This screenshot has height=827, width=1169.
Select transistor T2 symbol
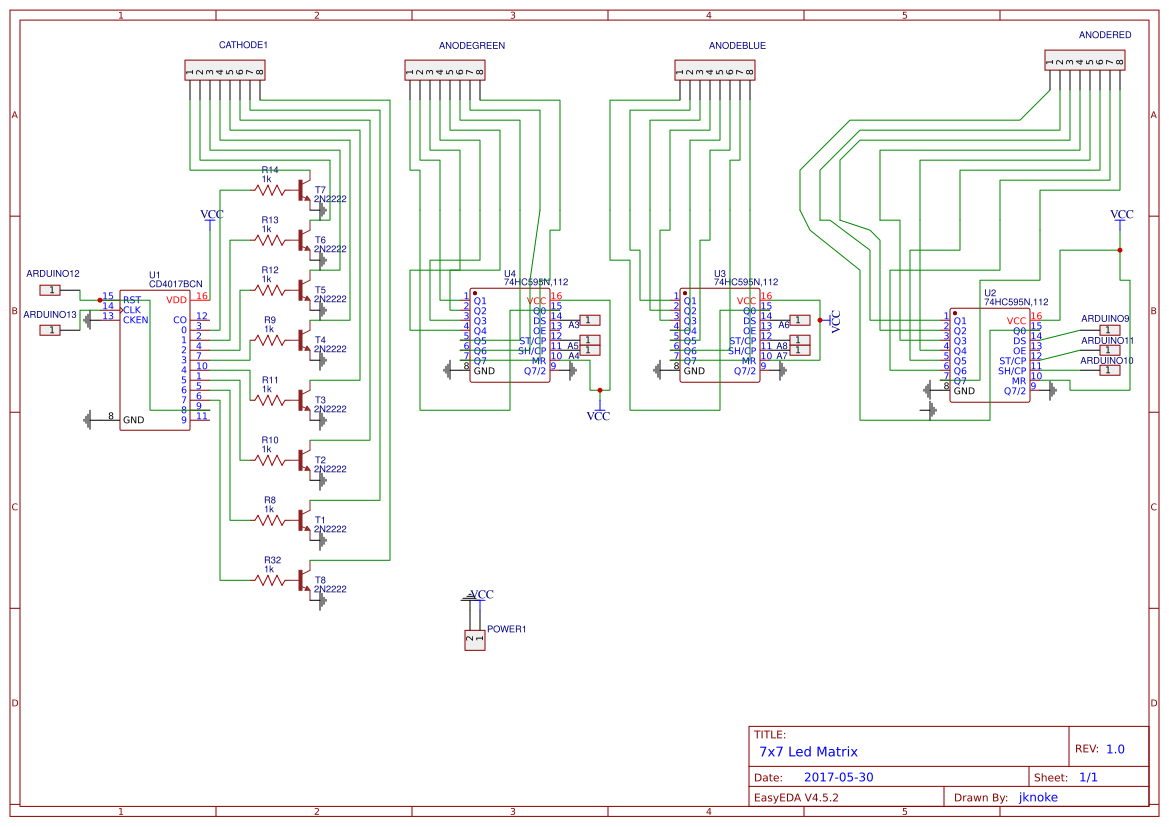(x=303, y=459)
